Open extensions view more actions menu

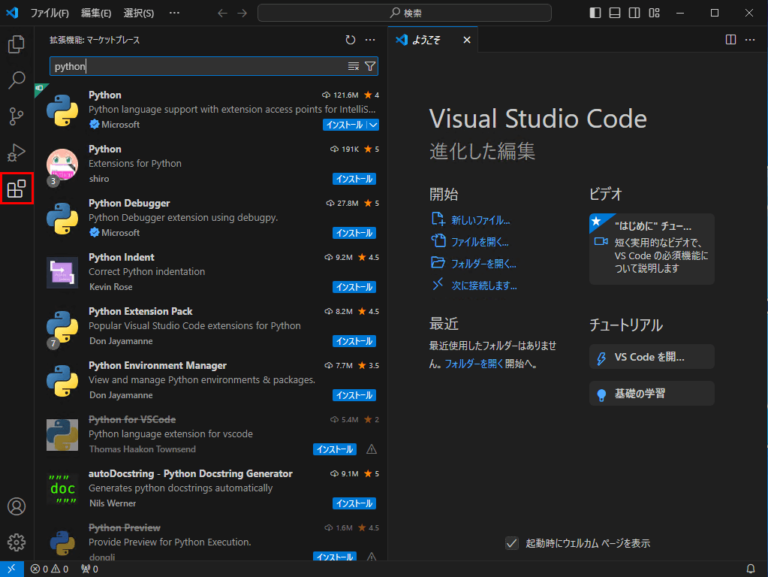(x=370, y=40)
